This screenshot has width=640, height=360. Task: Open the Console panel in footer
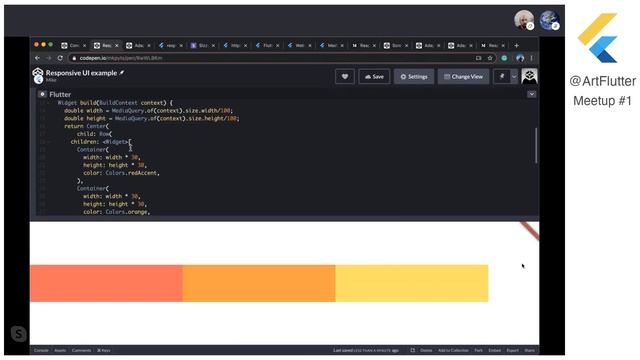[x=41, y=350]
